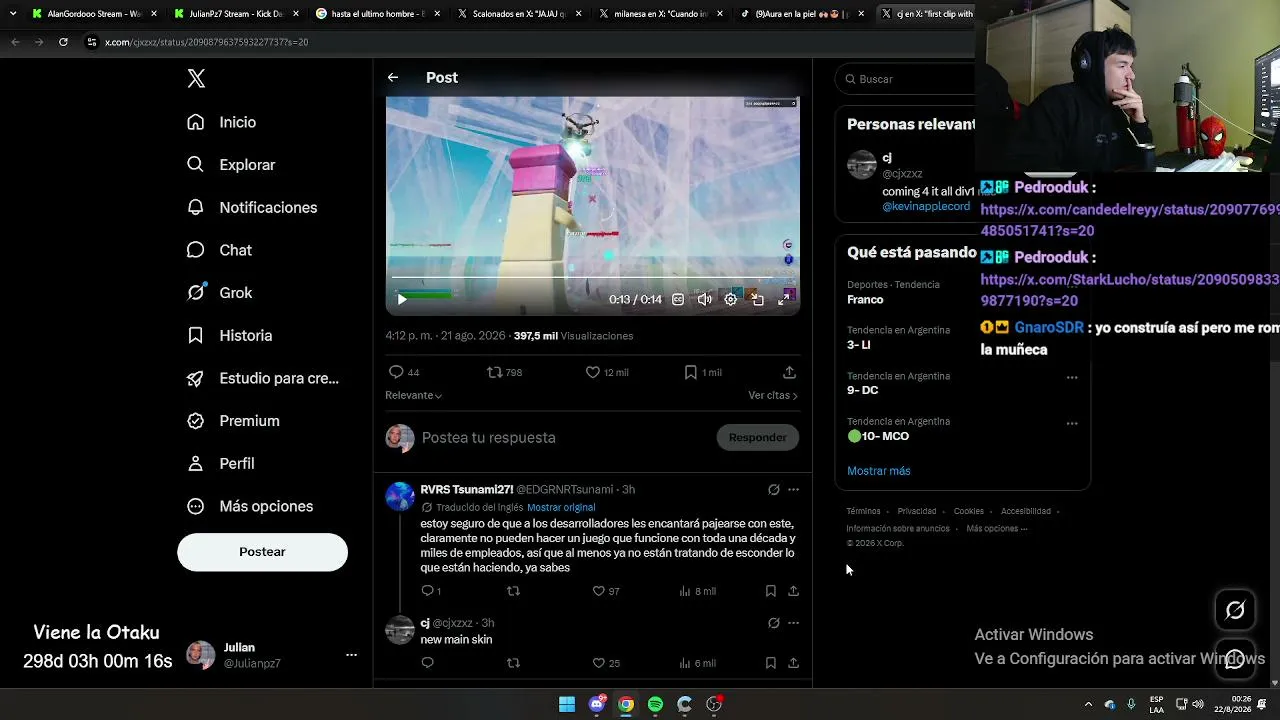View analytics on cj's 6 mil views reply

tap(697, 663)
